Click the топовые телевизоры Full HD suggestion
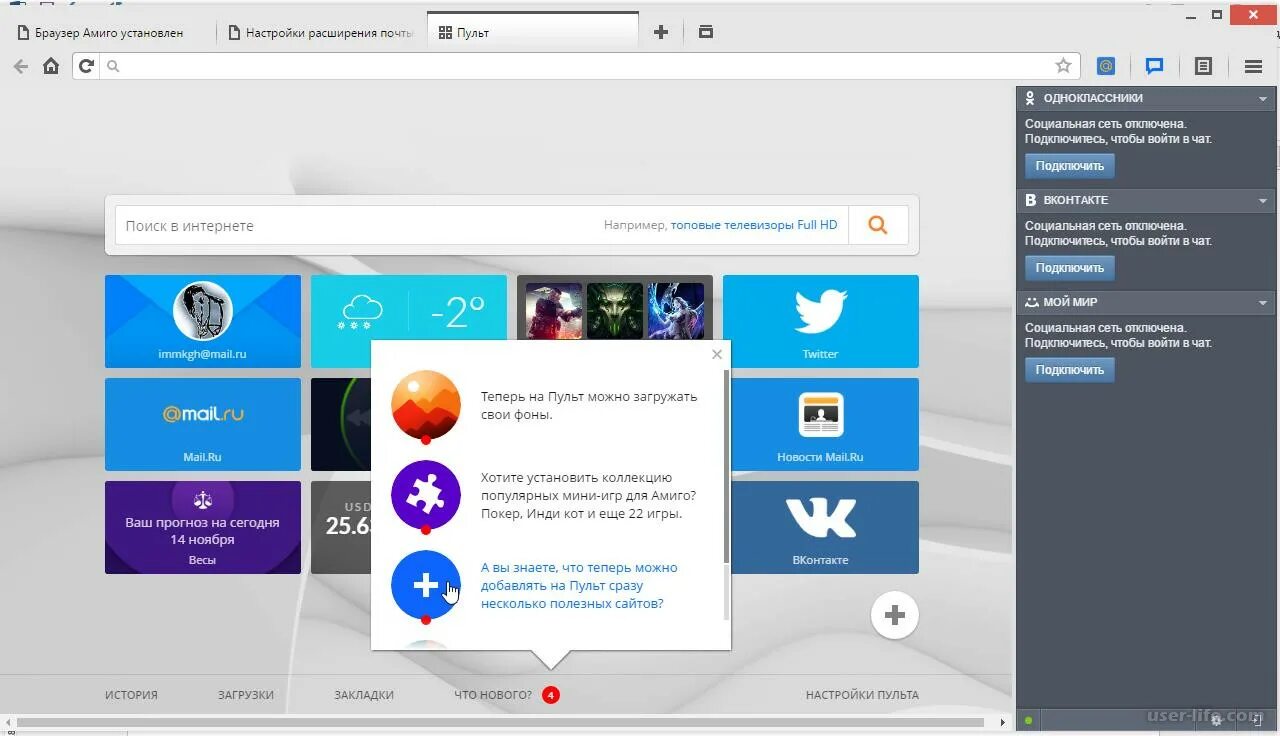Viewport: 1280px width, 736px height. pos(754,225)
